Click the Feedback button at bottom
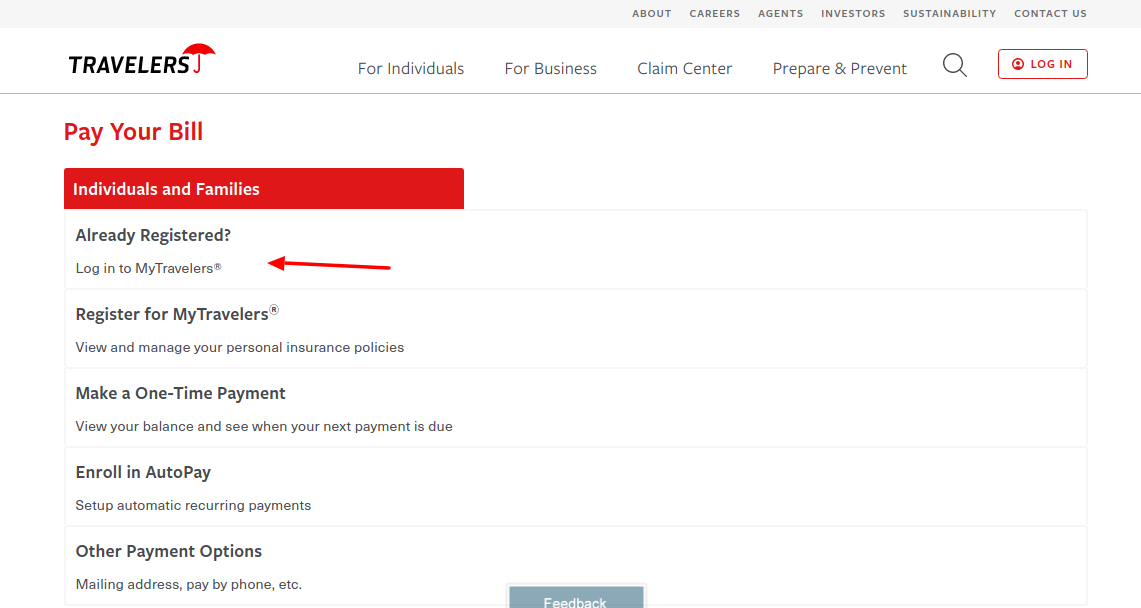 click(x=575, y=600)
